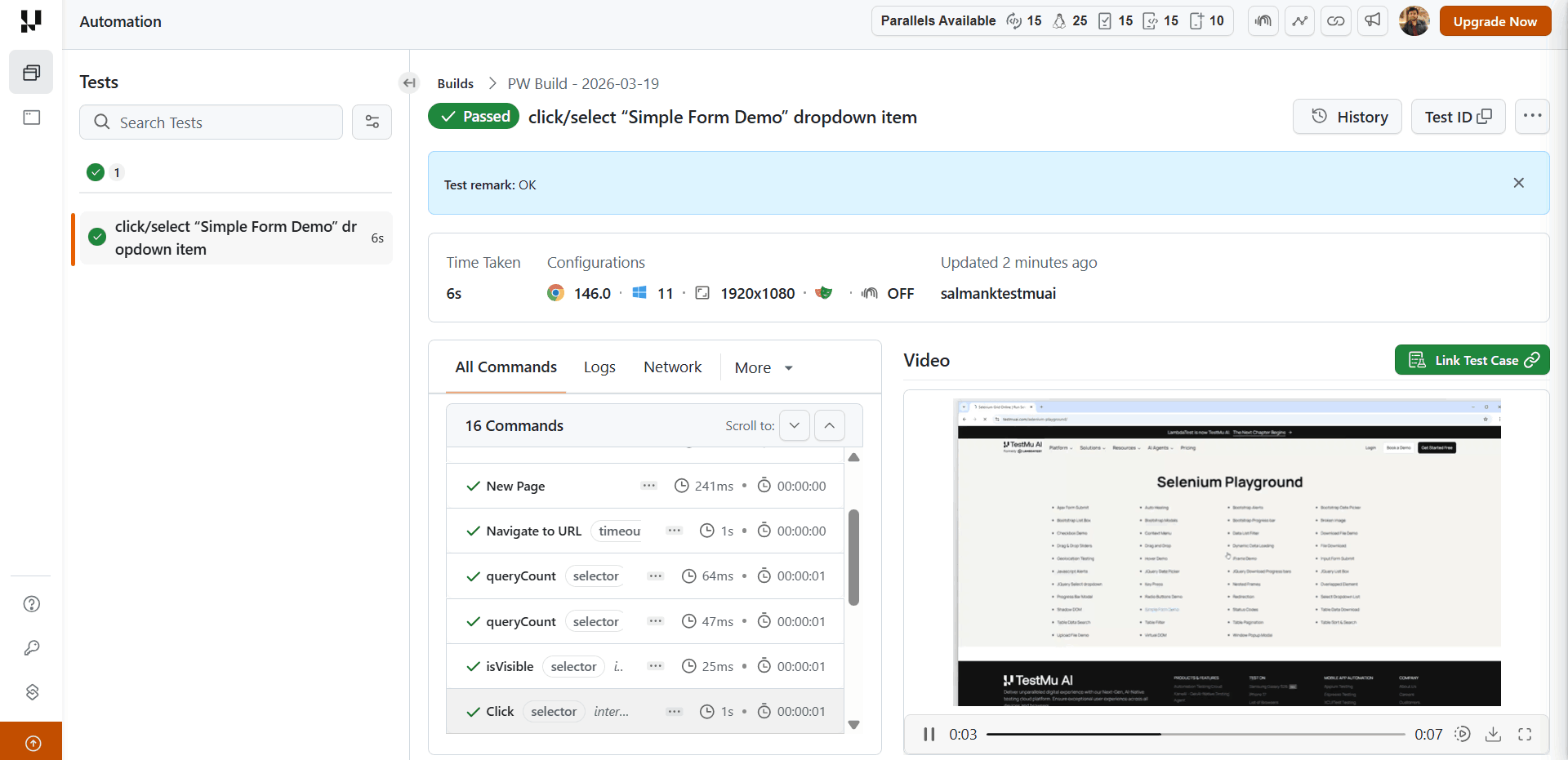Switch to the Logs tab
The image size is (1568, 760).
pyautogui.click(x=599, y=367)
